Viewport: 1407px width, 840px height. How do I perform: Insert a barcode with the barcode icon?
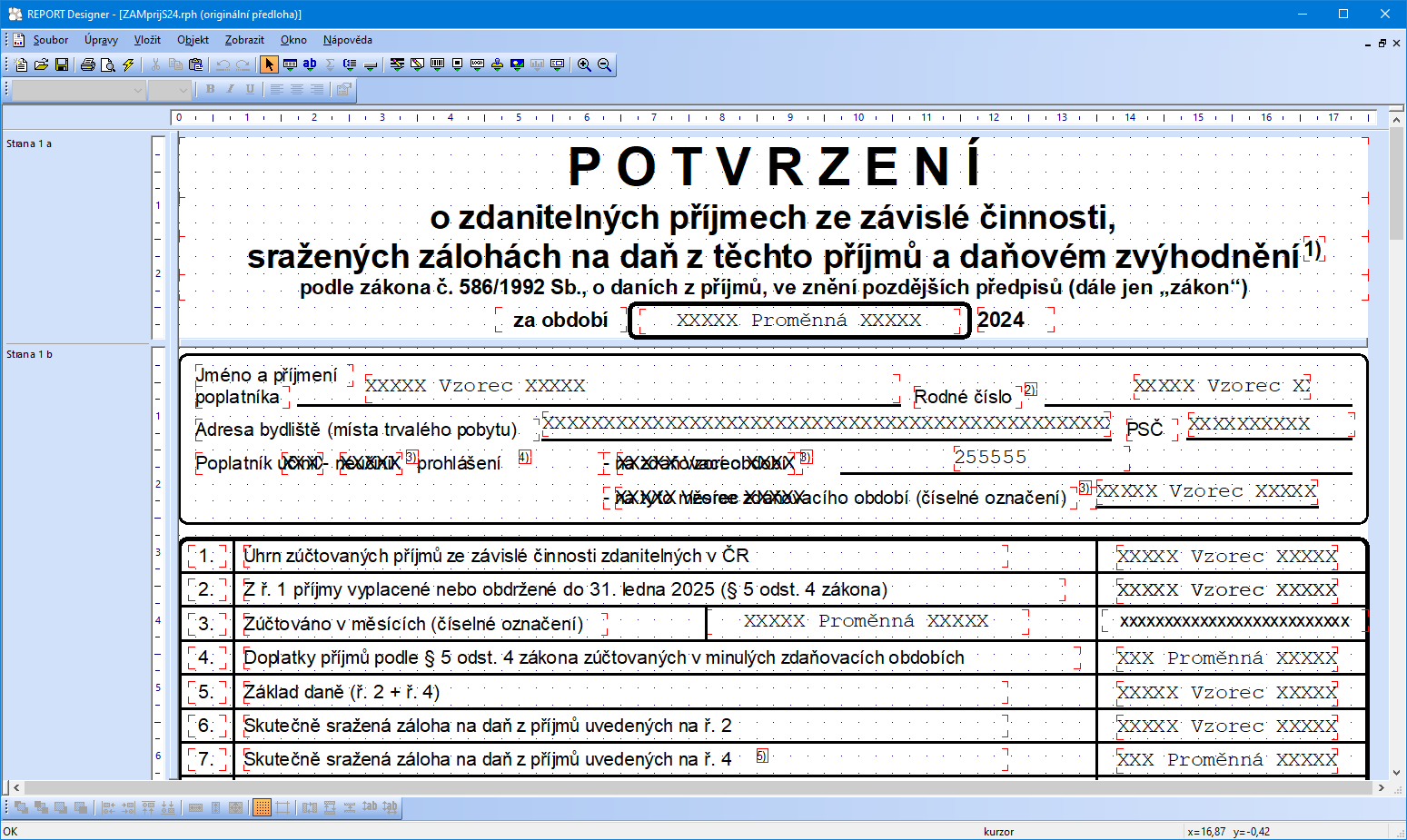coord(437,64)
